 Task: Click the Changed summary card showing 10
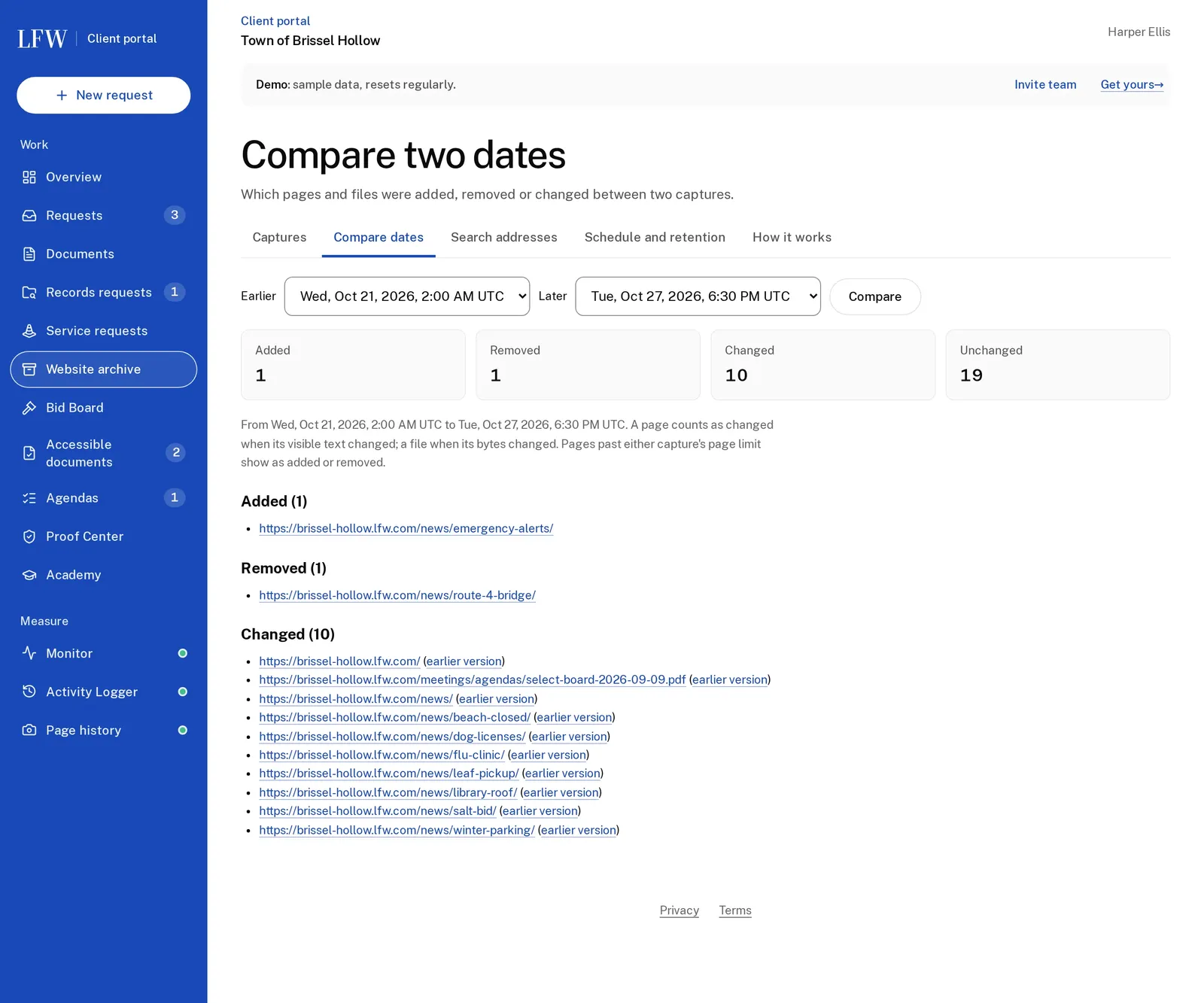pyautogui.click(x=823, y=365)
